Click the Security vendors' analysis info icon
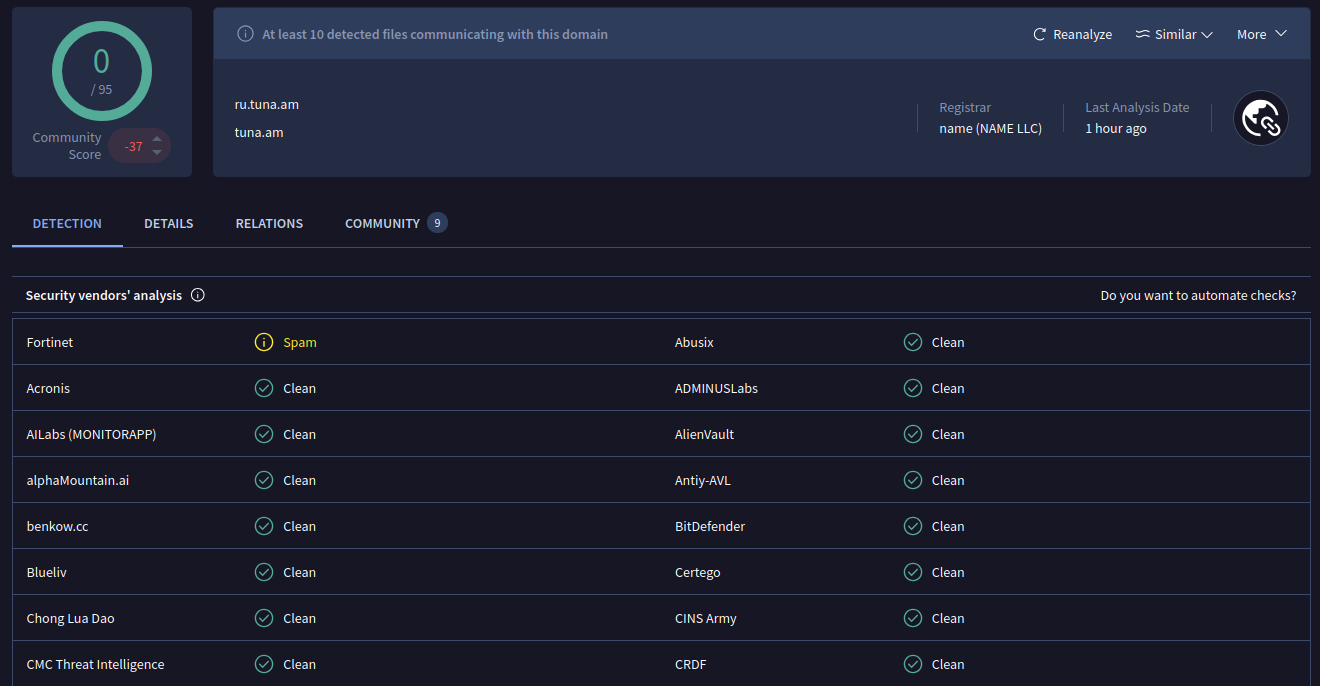The image size is (1320, 686). (198, 295)
